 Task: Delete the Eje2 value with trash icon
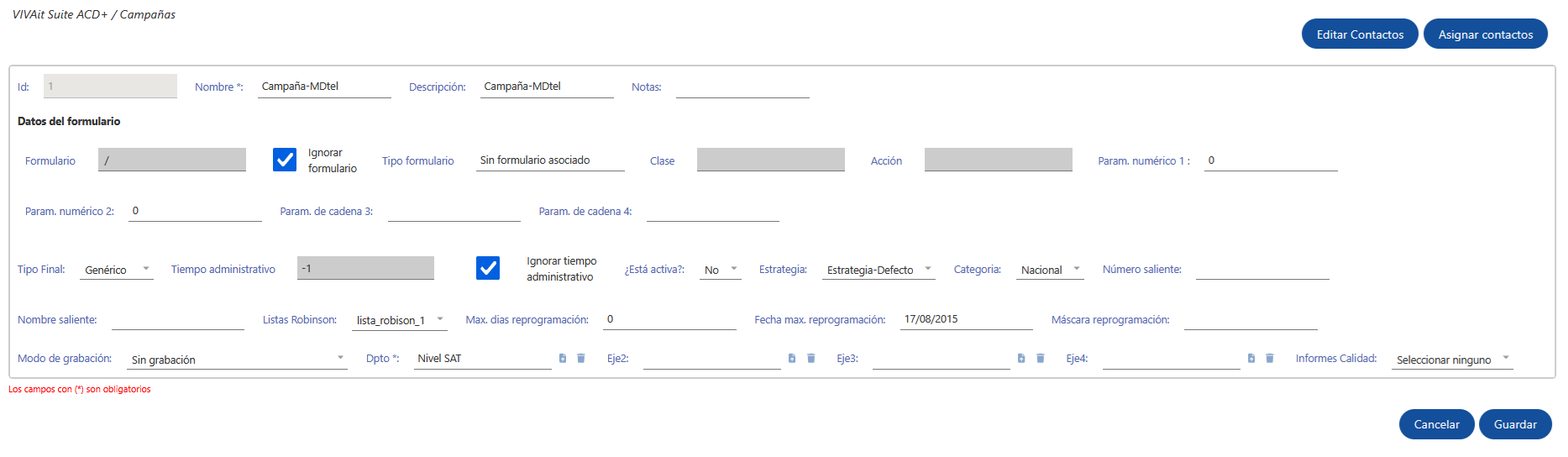(811, 359)
